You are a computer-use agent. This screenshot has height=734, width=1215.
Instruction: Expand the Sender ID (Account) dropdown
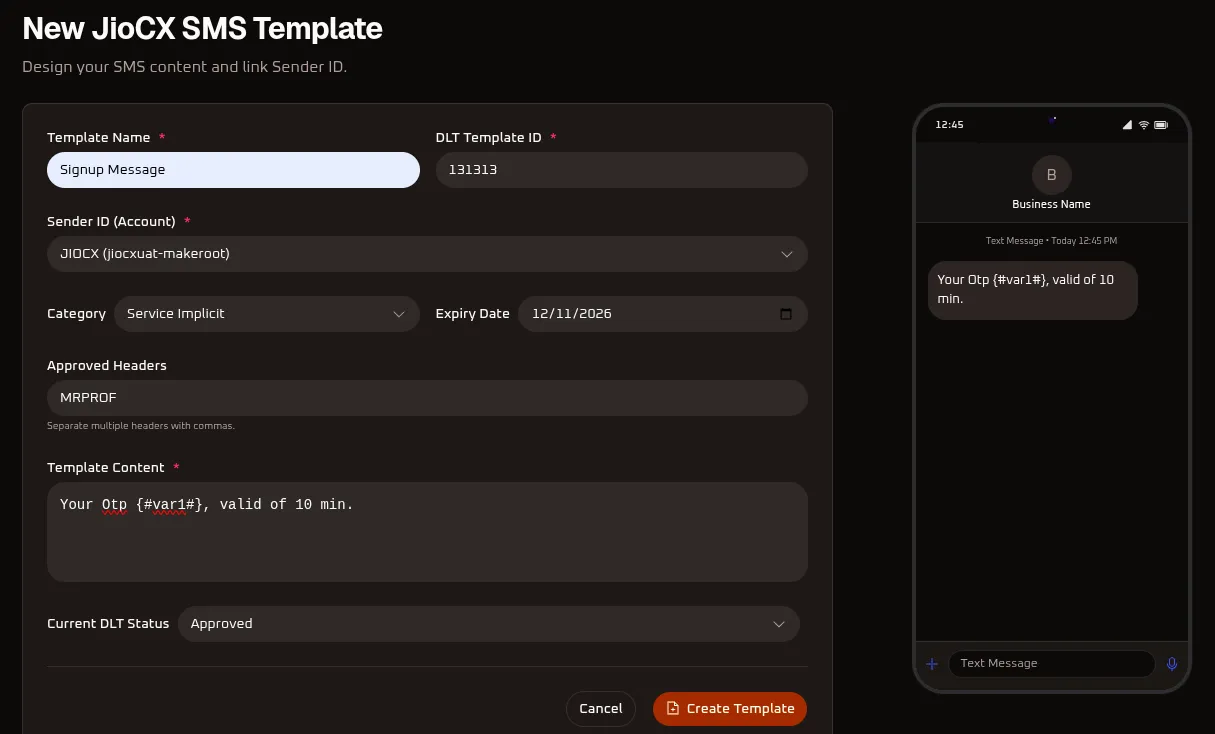click(427, 254)
